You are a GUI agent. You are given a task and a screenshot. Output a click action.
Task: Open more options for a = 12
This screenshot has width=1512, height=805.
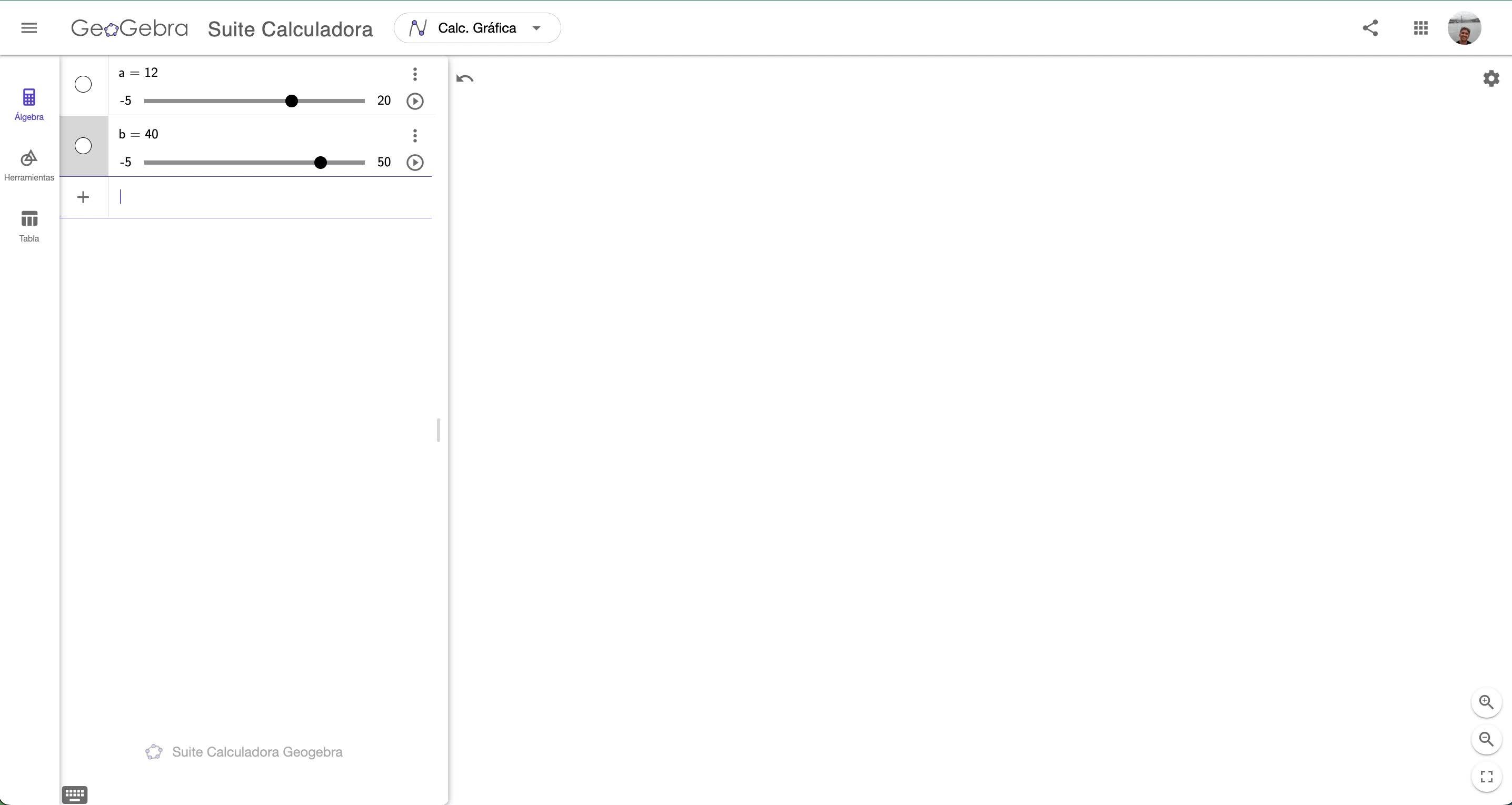pyautogui.click(x=415, y=74)
